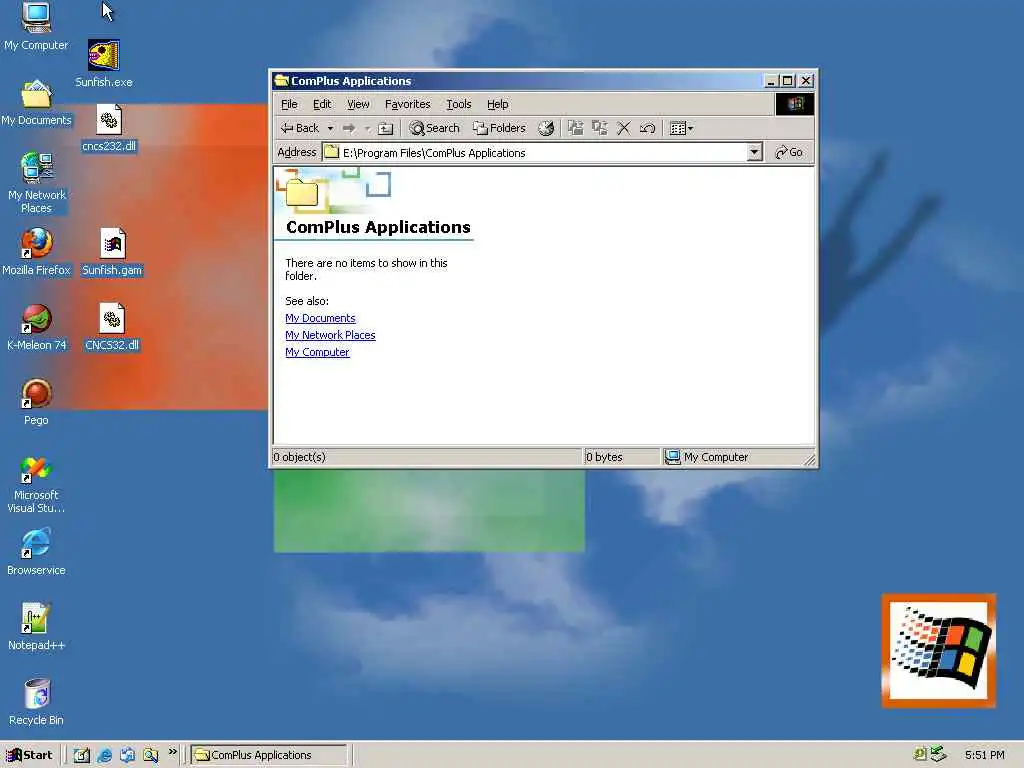Viewport: 1024px width, 768px height.
Task: Select the Browservice desktop shortcut
Action: pyautogui.click(x=36, y=552)
